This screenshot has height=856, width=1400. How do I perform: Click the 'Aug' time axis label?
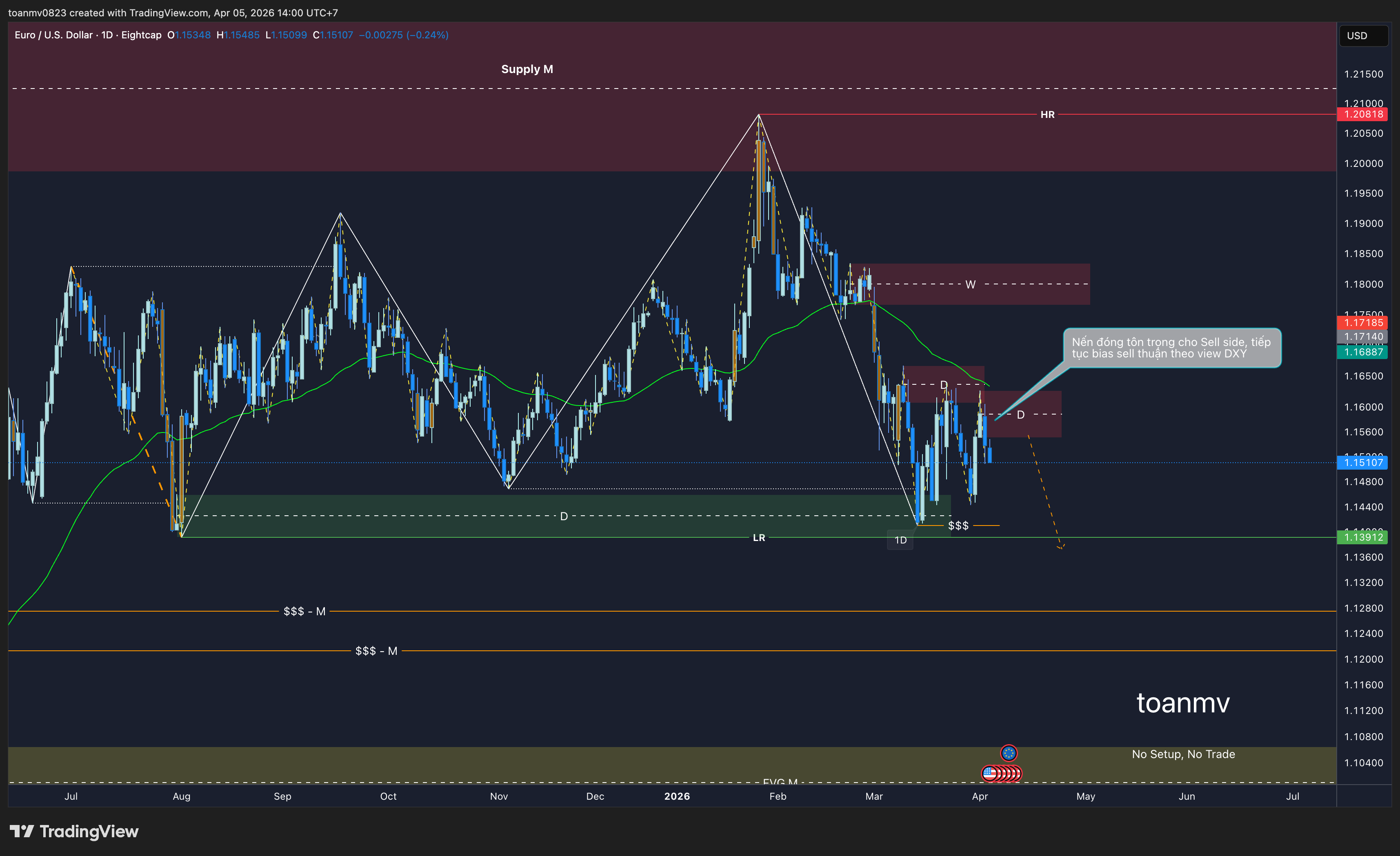coord(181,796)
